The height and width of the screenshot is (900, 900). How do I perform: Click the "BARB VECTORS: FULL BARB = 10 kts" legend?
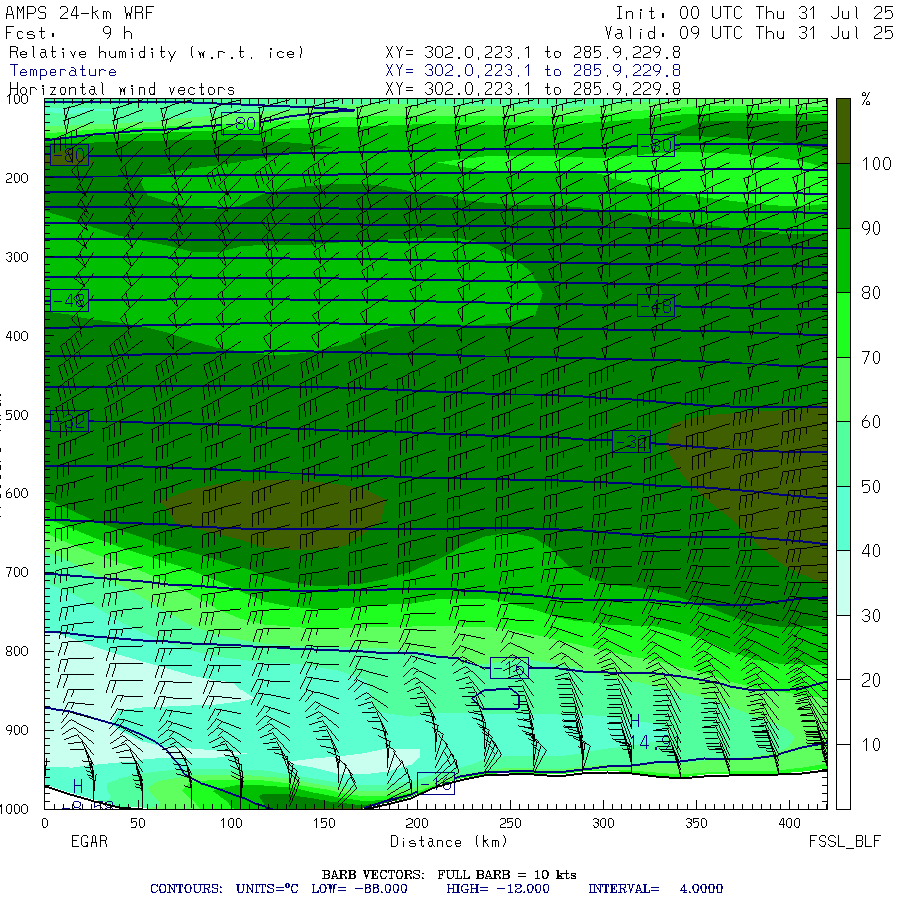449,875
